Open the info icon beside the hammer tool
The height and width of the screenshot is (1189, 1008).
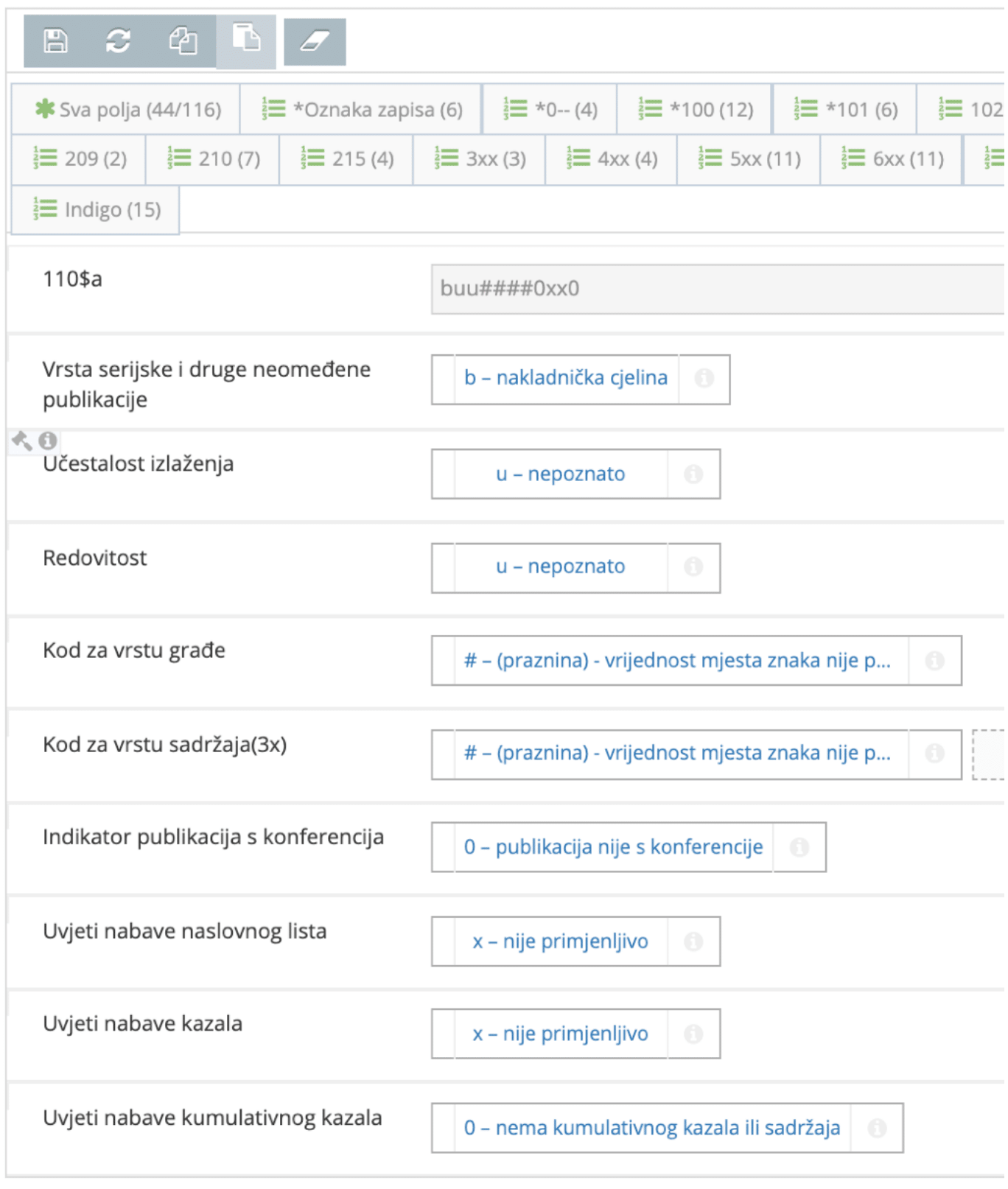coord(46,441)
